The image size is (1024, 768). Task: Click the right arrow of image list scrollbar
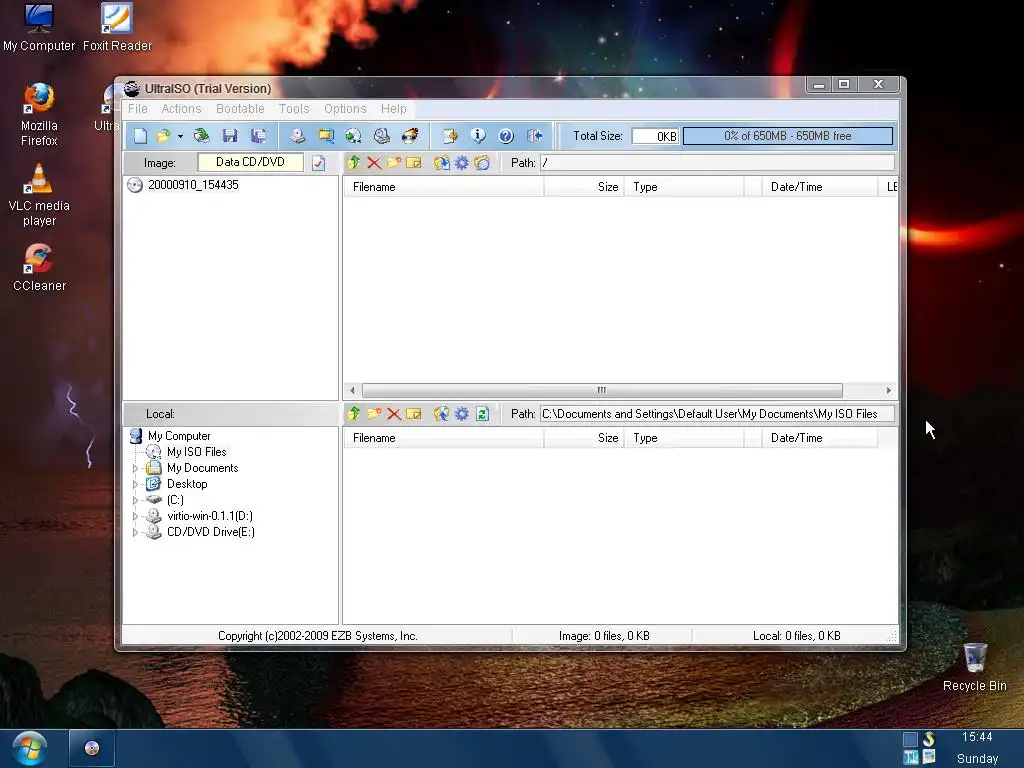pyautogui.click(x=888, y=390)
